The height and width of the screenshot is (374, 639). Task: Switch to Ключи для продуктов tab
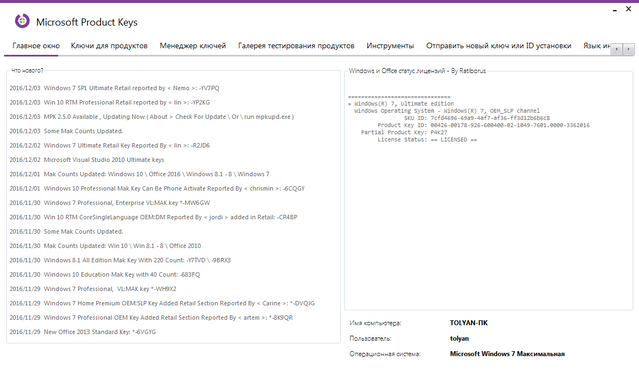(x=109, y=46)
